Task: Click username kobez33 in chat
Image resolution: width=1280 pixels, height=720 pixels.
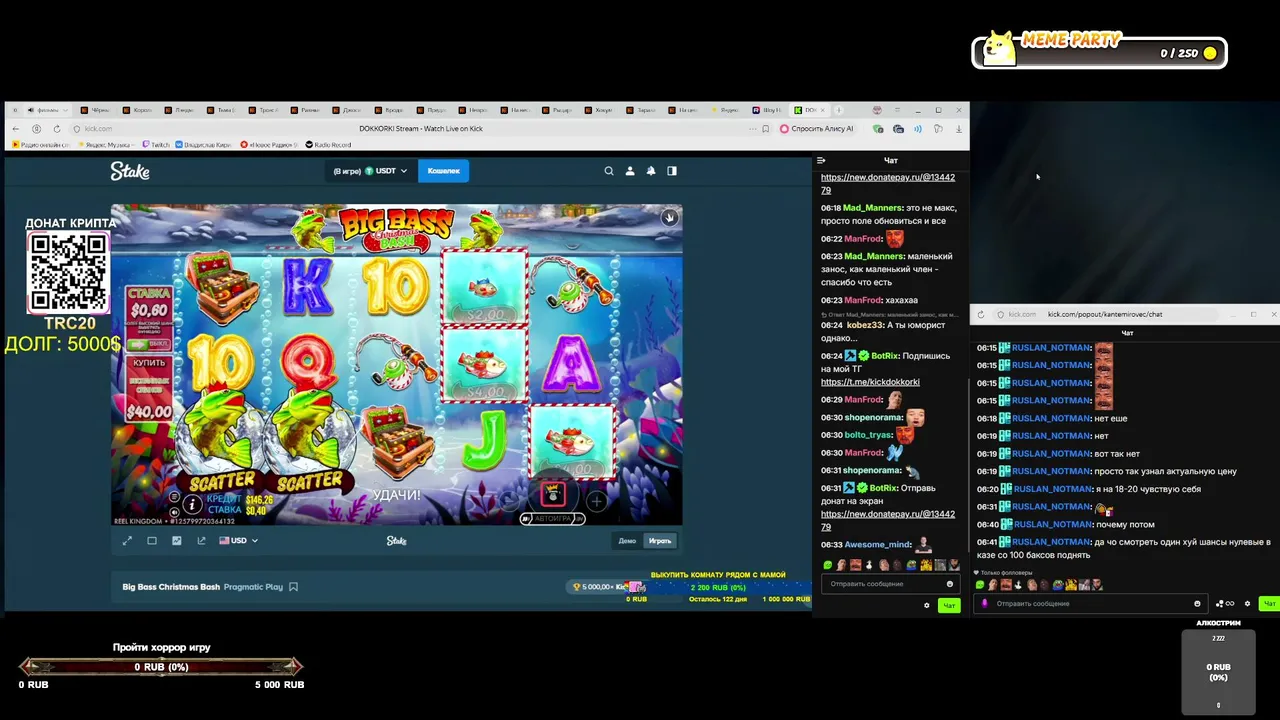Action: pyautogui.click(x=865, y=325)
